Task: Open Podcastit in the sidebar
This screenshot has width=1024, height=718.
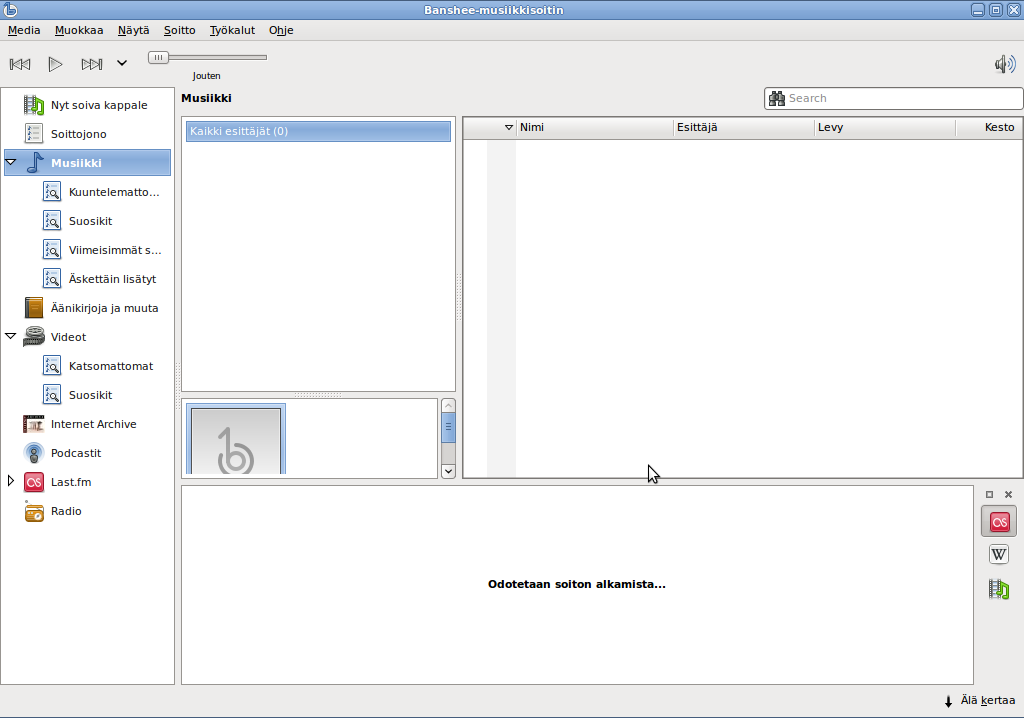Action: 76,453
